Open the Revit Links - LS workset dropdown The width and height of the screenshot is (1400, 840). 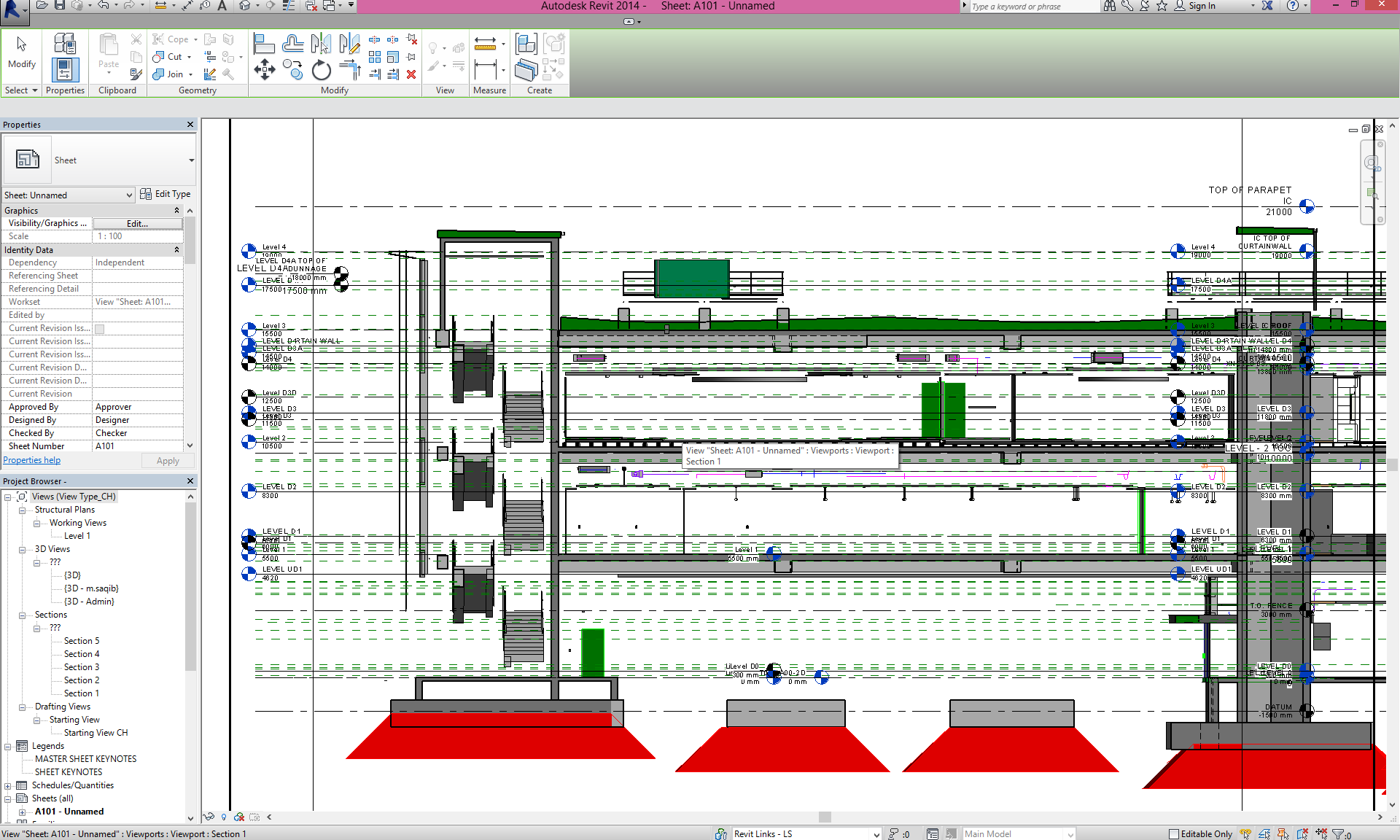click(876, 834)
